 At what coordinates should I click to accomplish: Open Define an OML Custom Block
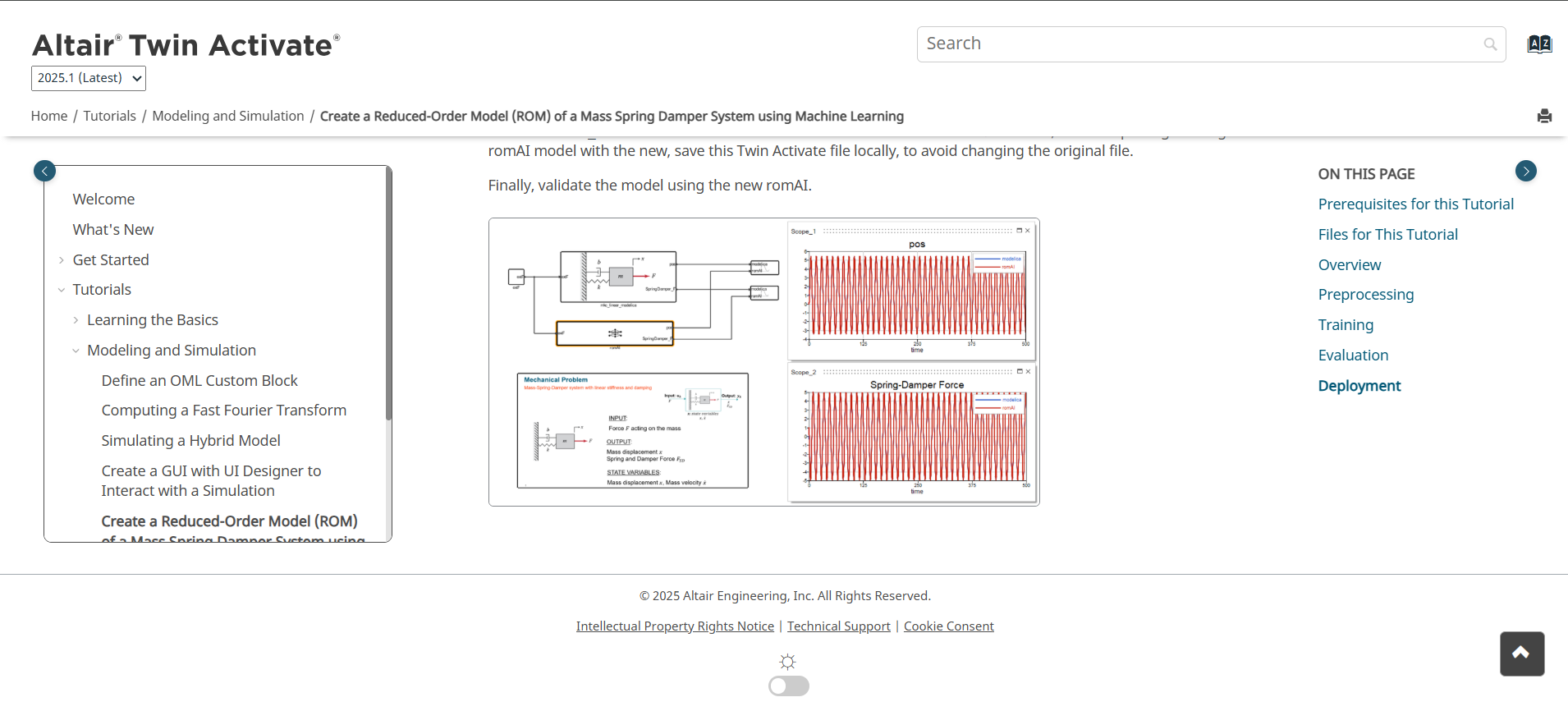pos(199,381)
